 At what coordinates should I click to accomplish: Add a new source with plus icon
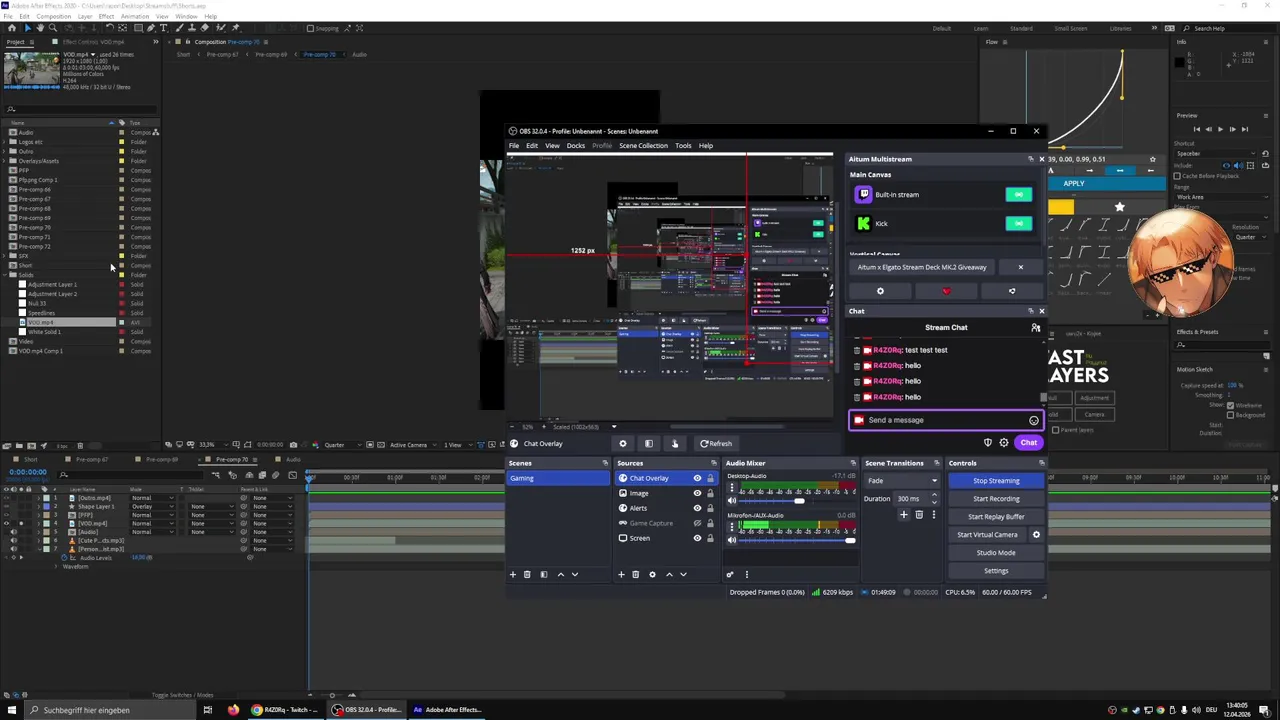click(621, 574)
